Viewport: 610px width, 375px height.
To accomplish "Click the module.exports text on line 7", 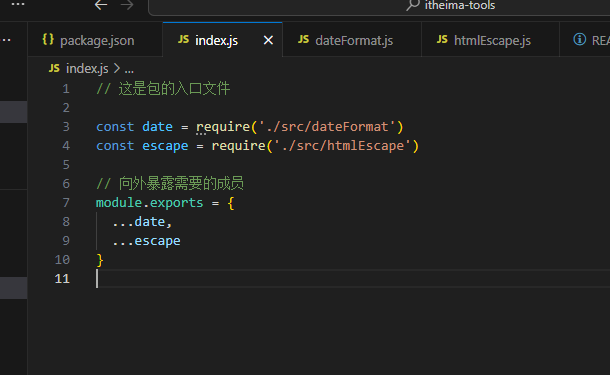I will pos(149,203).
